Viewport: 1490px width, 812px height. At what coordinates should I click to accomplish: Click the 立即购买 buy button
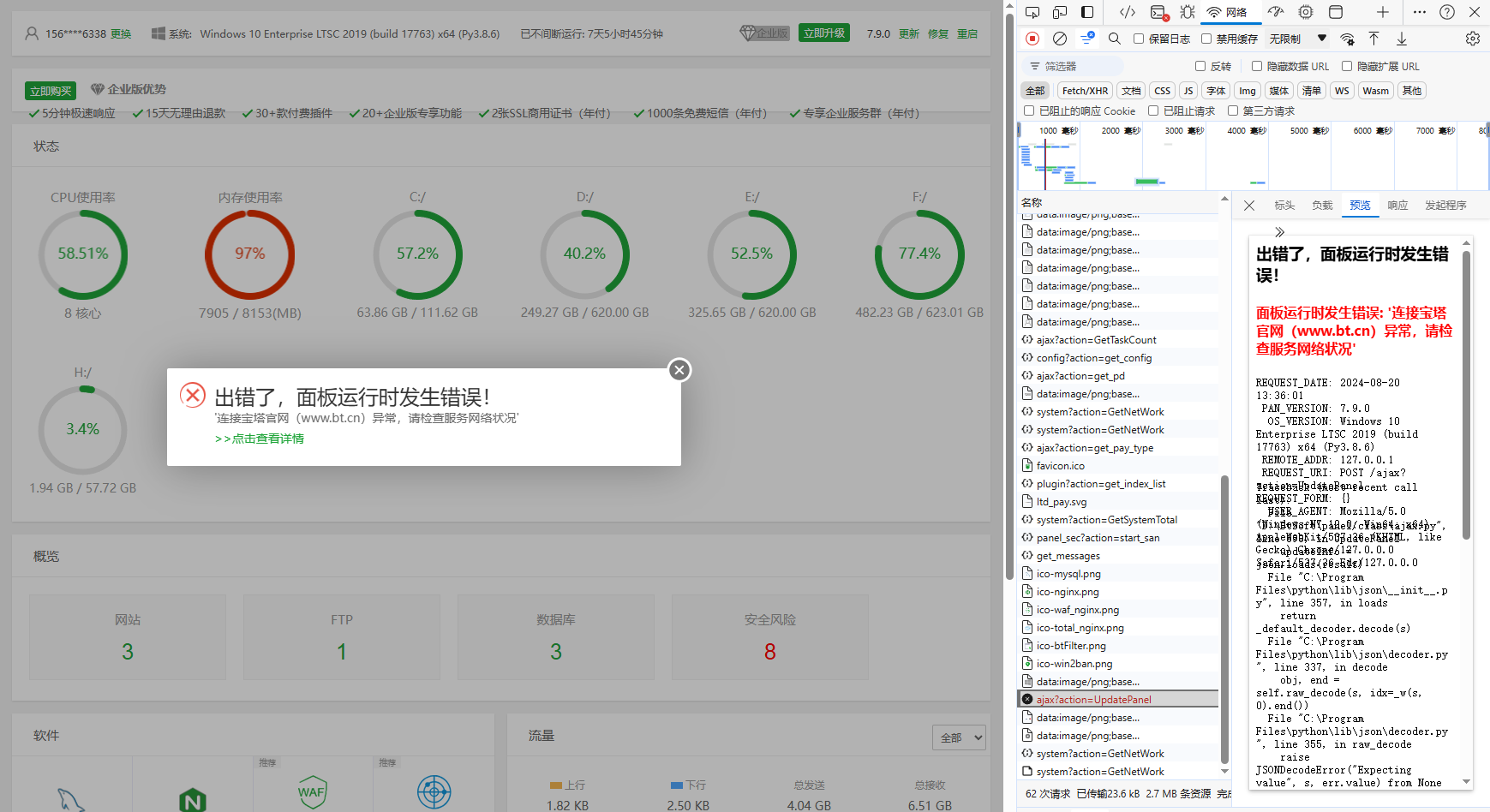click(51, 91)
